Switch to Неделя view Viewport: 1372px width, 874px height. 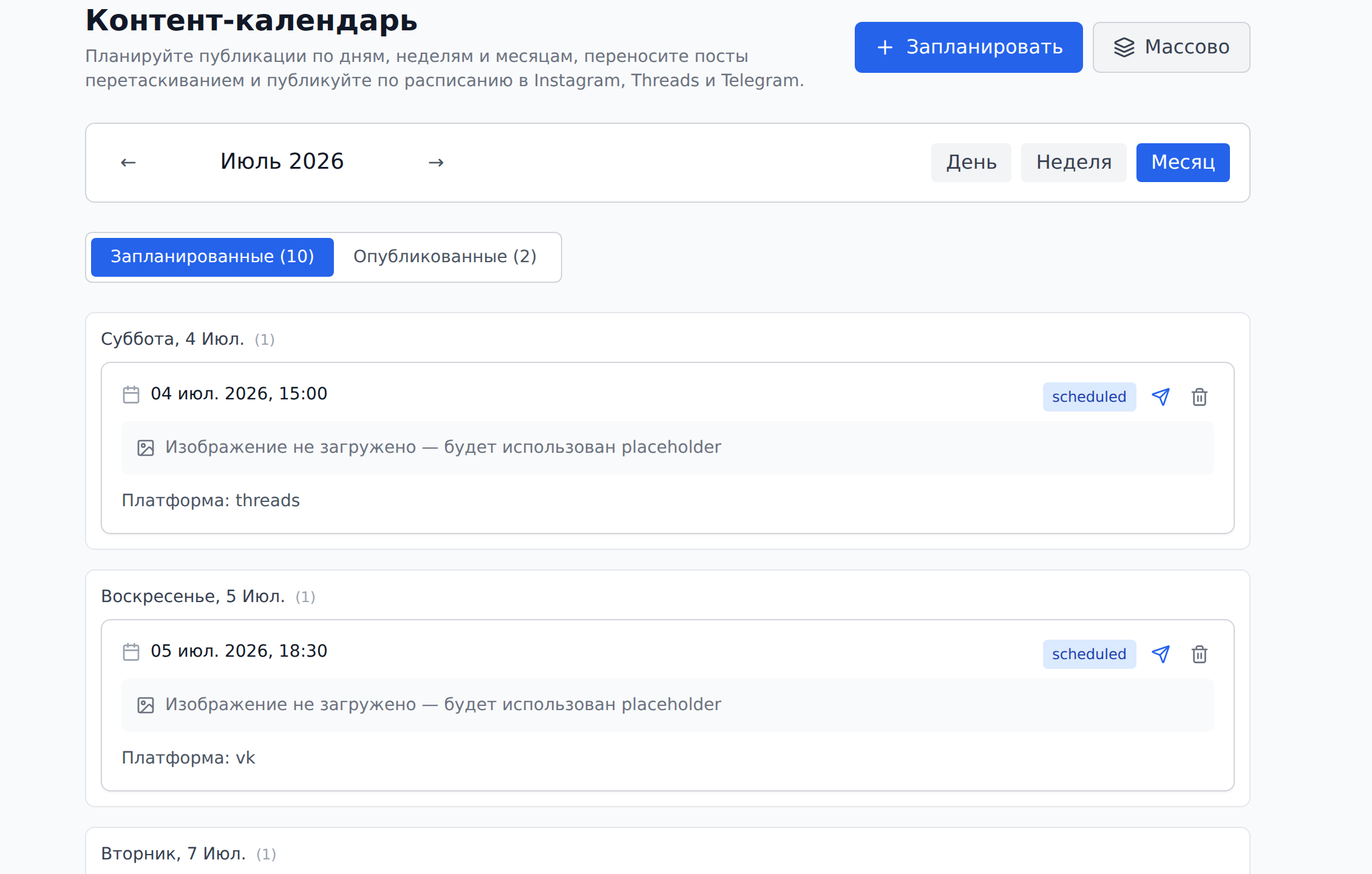coord(1074,162)
